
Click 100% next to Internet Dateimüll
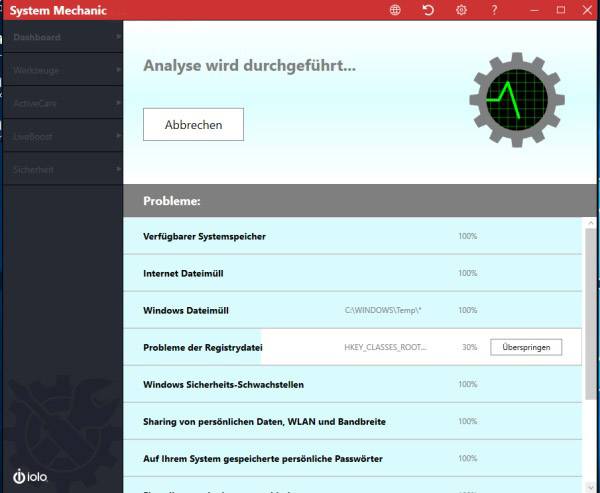pos(468,273)
